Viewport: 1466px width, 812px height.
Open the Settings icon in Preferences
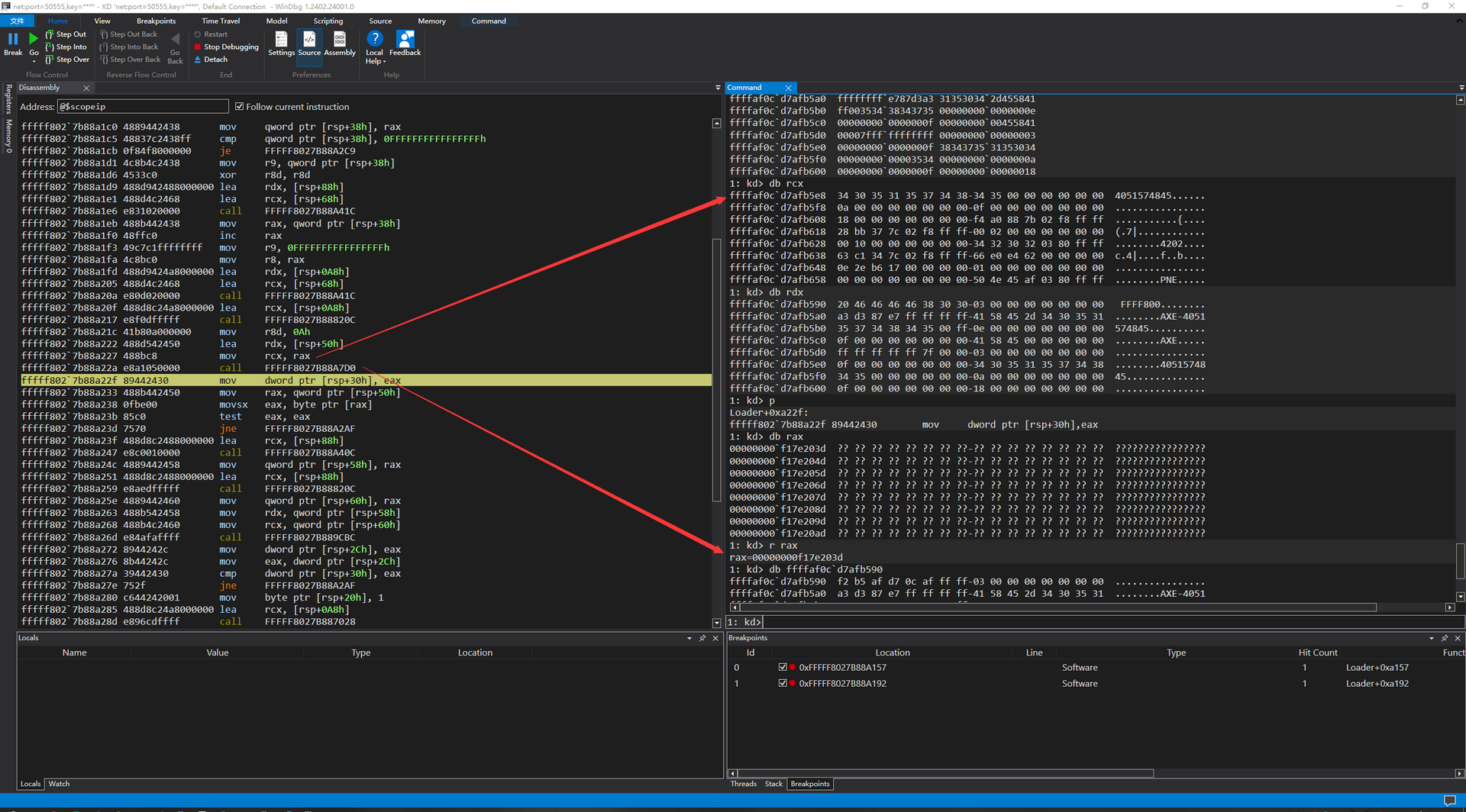pos(281,39)
